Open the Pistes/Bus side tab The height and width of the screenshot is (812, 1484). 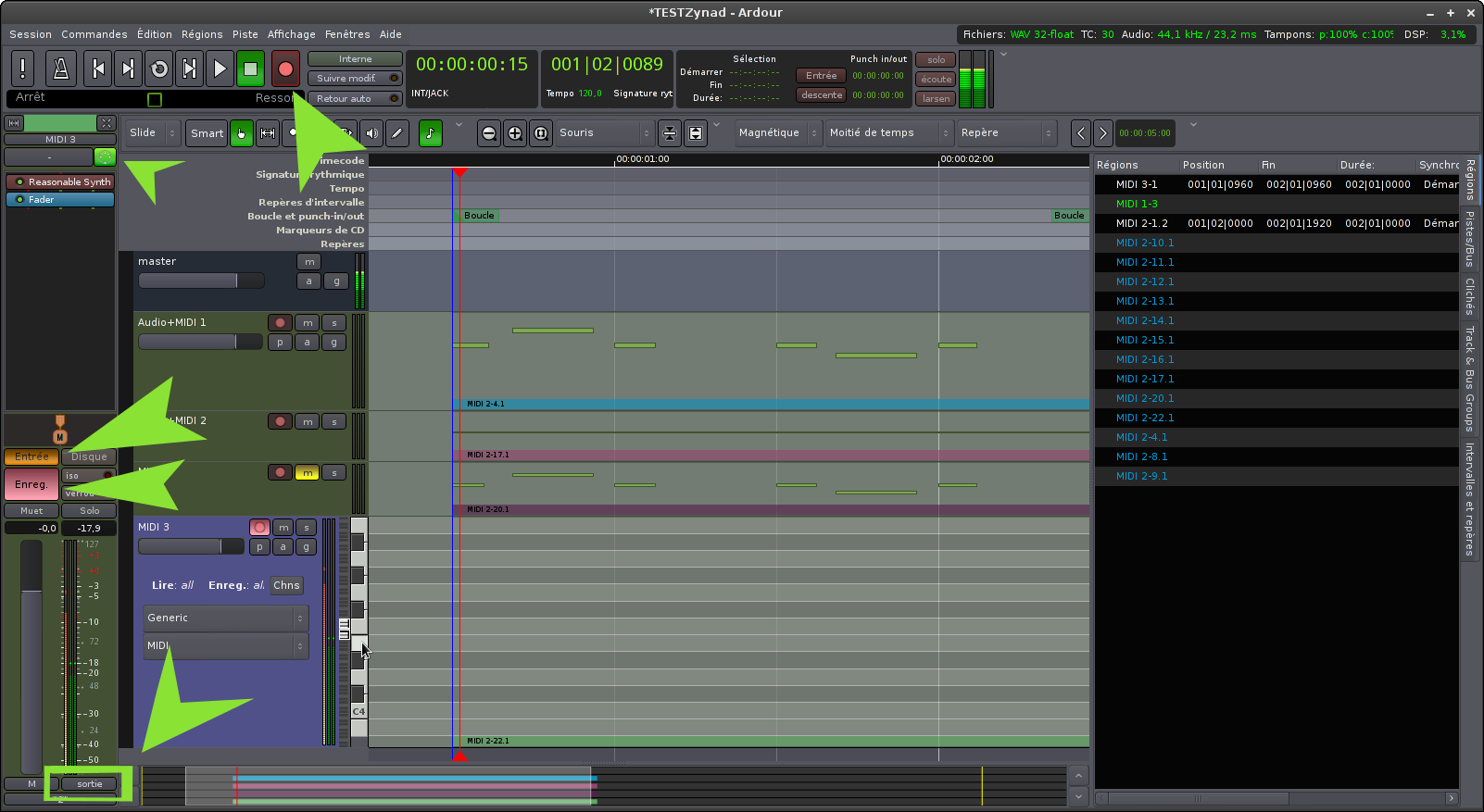pyautogui.click(x=1469, y=239)
